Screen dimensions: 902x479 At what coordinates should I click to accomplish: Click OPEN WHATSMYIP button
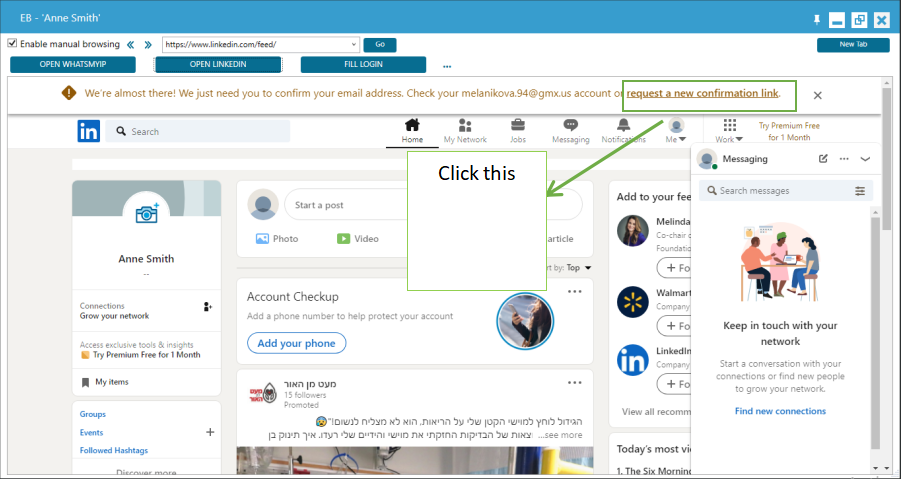click(x=73, y=64)
